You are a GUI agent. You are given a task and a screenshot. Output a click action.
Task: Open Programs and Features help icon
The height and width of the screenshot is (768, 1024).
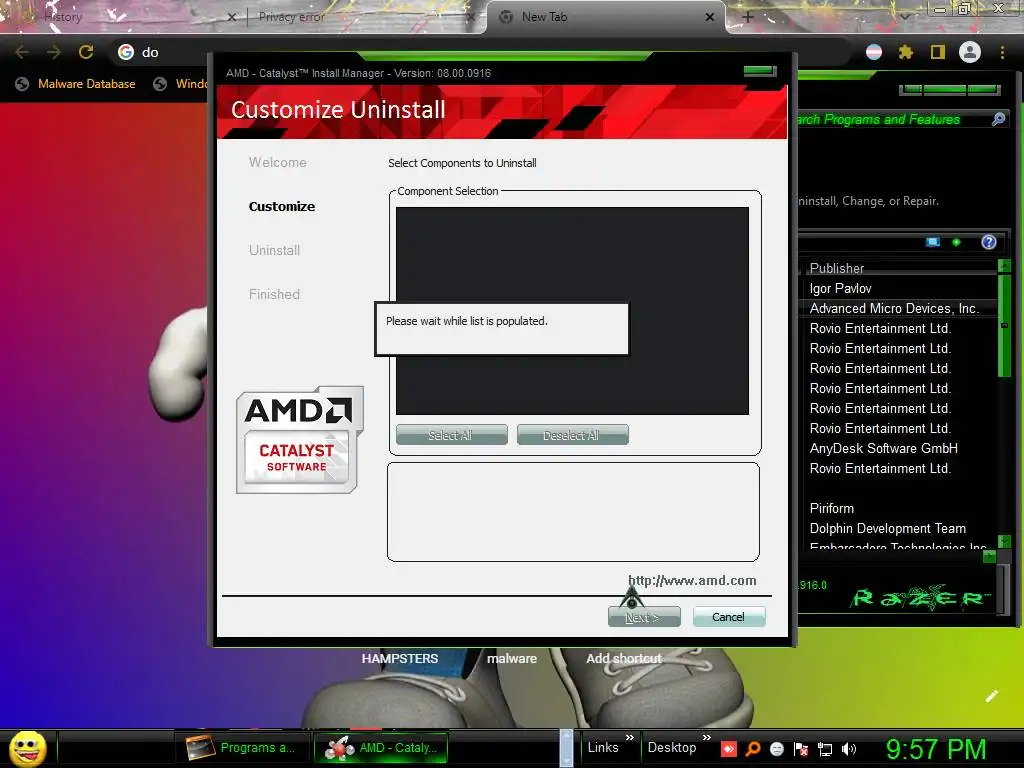[989, 242]
